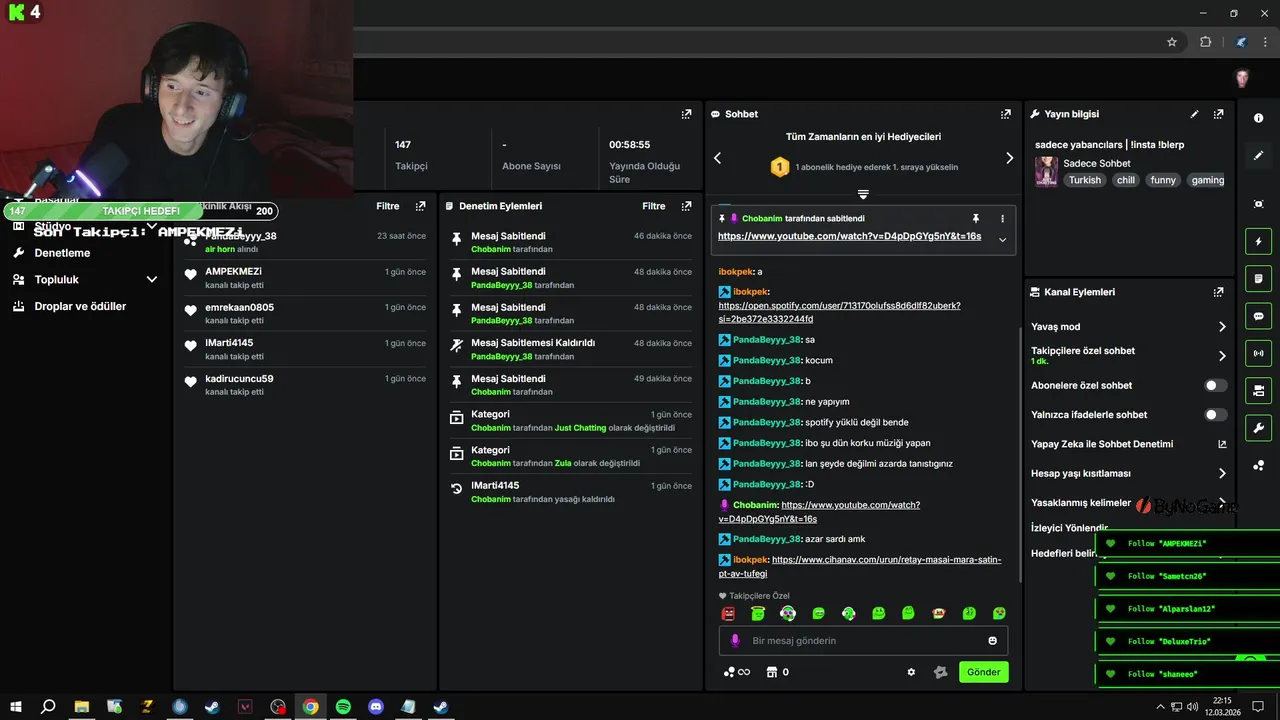This screenshot has height=720, width=1280.
Task: Open Spotify from the taskbar
Action: coord(343,707)
